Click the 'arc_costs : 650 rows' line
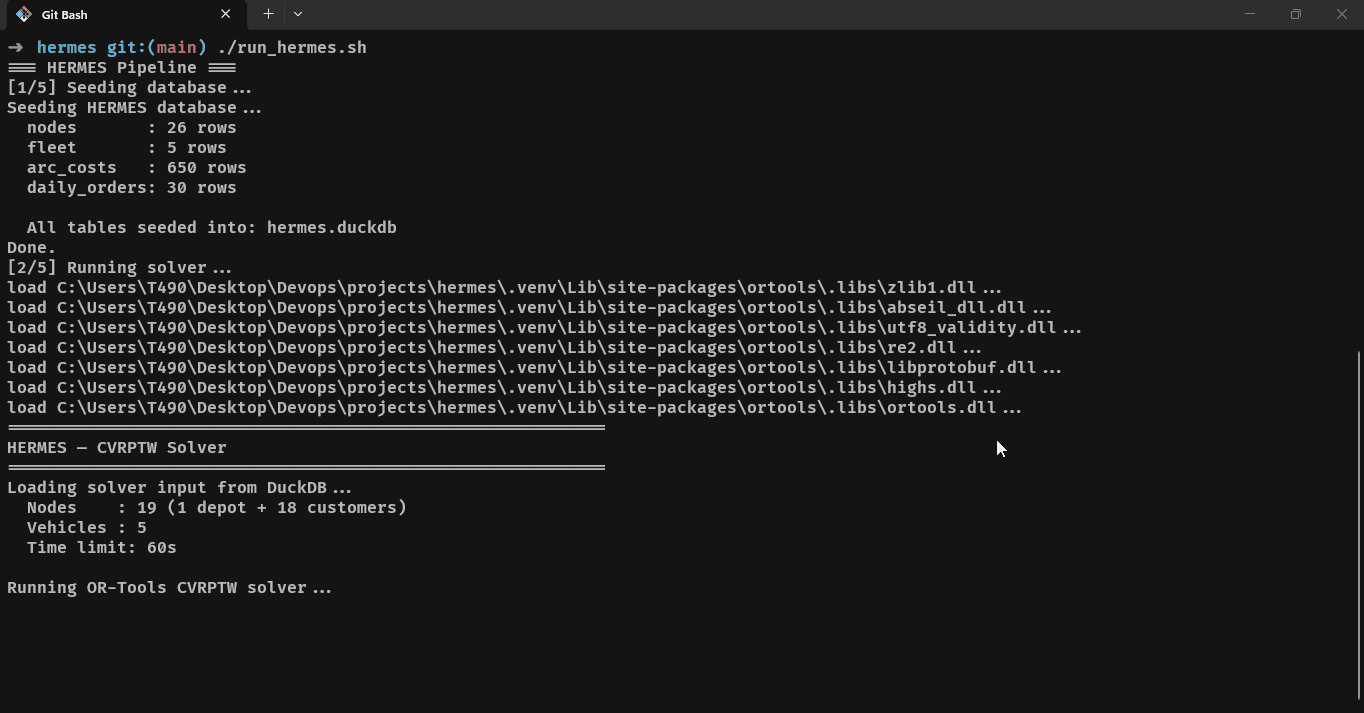1364x713 pixels. coord(136,168)
